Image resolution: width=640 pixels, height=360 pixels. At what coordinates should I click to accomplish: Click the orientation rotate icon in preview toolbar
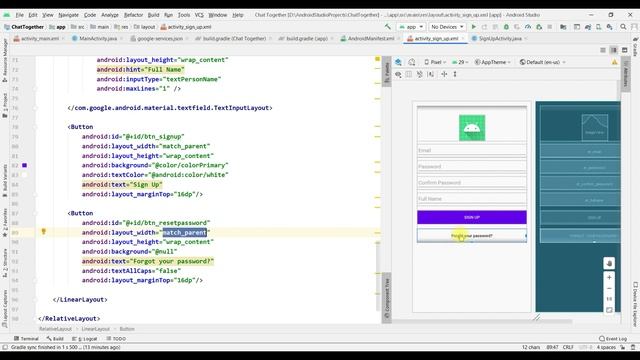click(x=411, y=62)
